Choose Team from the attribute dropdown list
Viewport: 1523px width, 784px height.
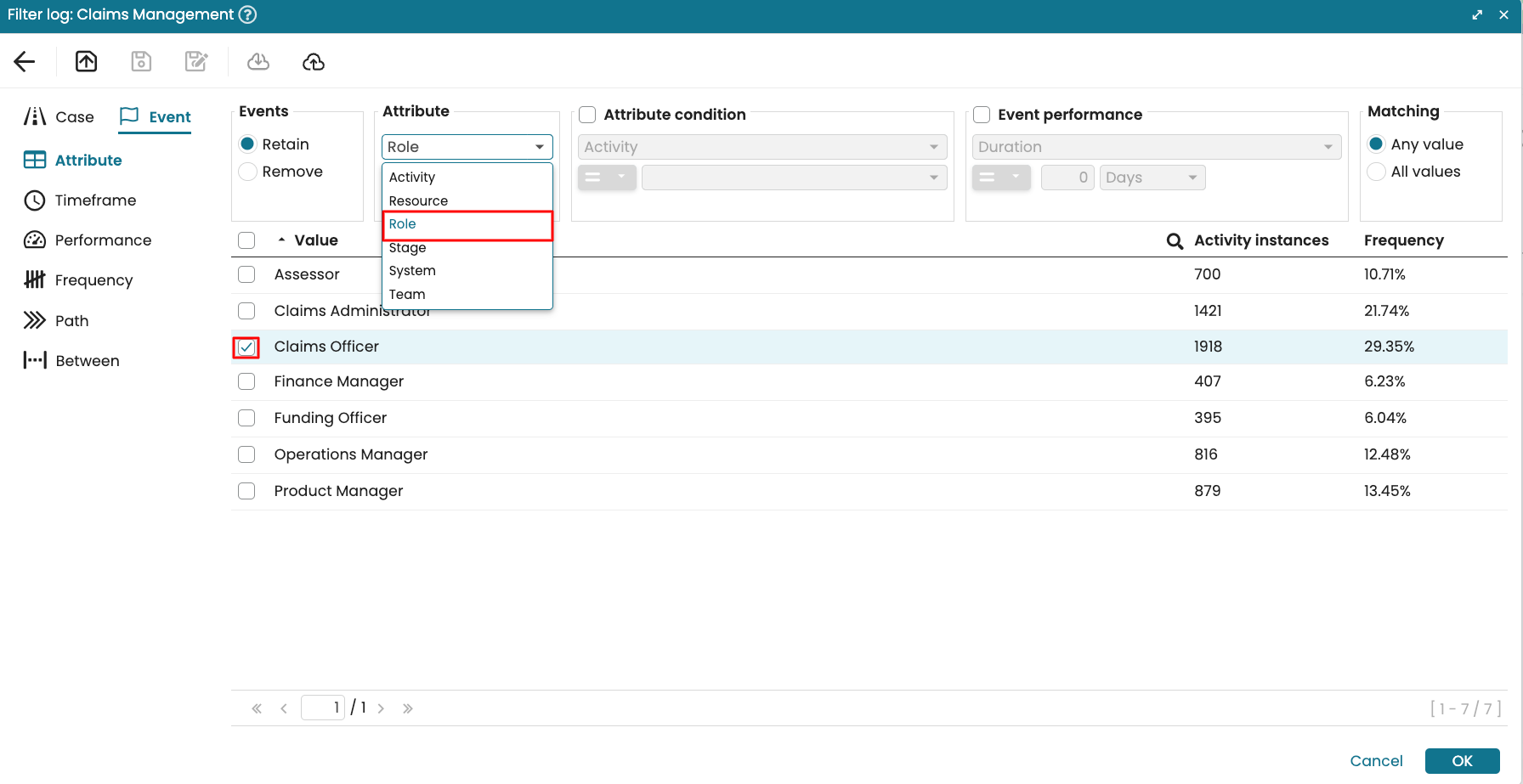pos(406,295)
